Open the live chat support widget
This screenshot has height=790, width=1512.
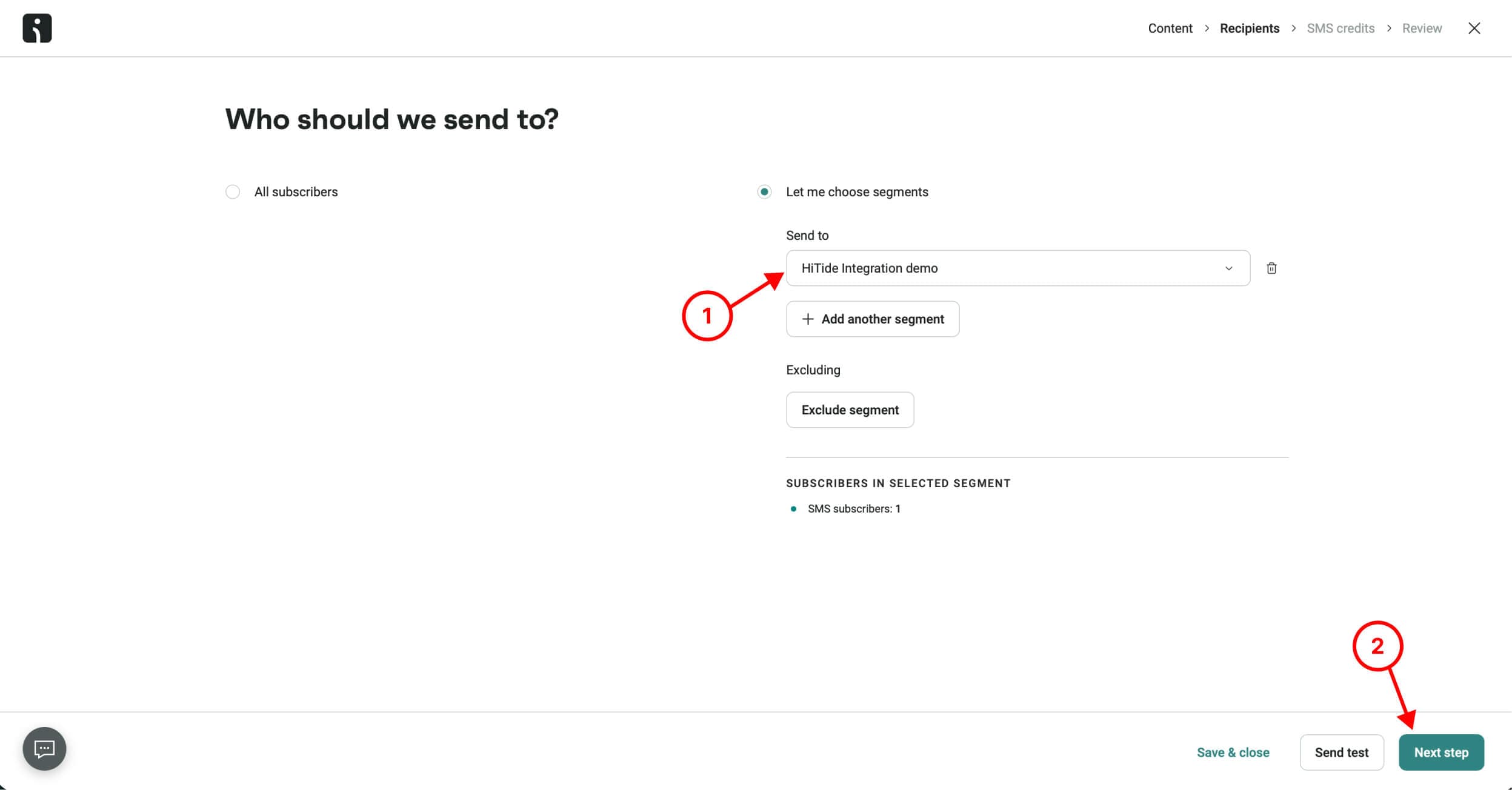tap(44, 749)
